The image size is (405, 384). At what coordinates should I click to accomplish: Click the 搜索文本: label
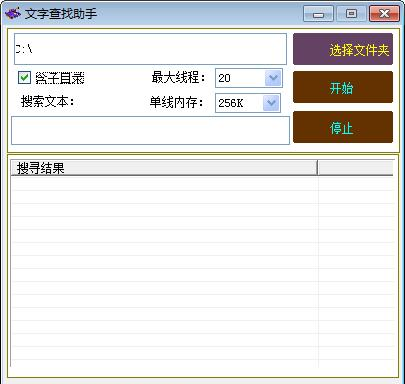48,102
